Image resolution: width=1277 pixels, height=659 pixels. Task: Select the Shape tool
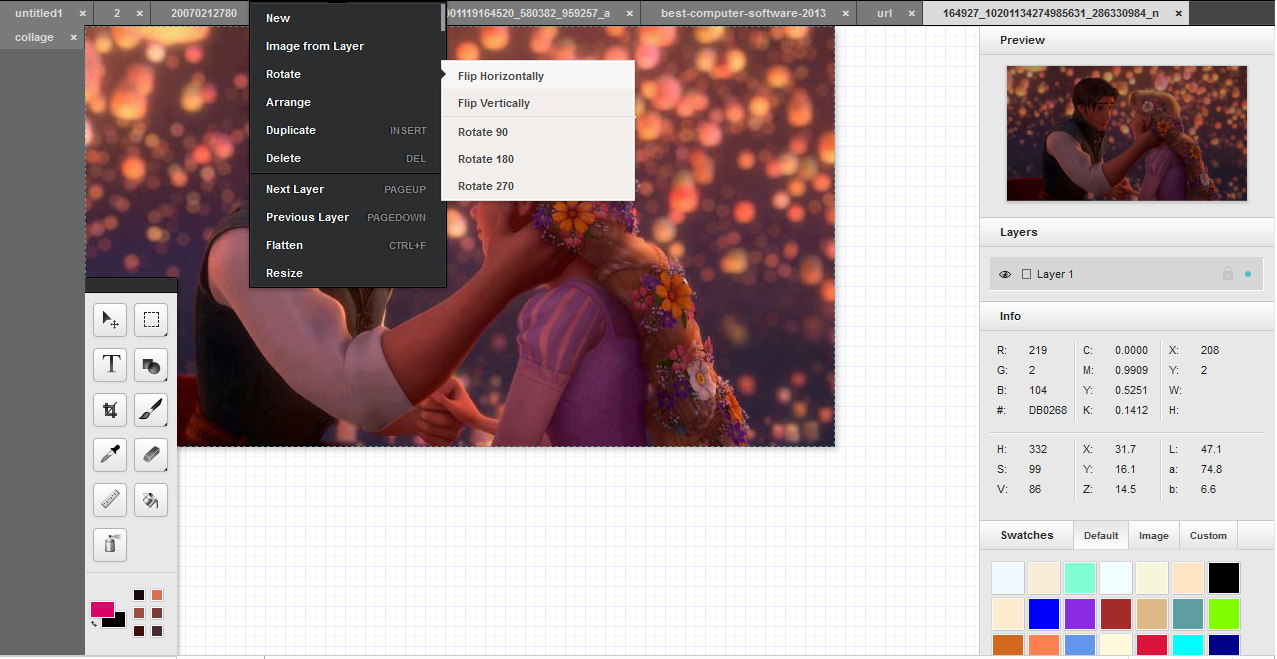click(151, 365)
